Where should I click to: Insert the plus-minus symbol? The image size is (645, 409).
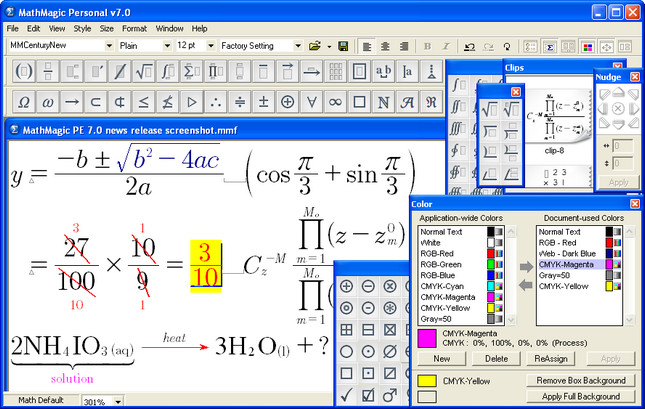tap(263, 102)
